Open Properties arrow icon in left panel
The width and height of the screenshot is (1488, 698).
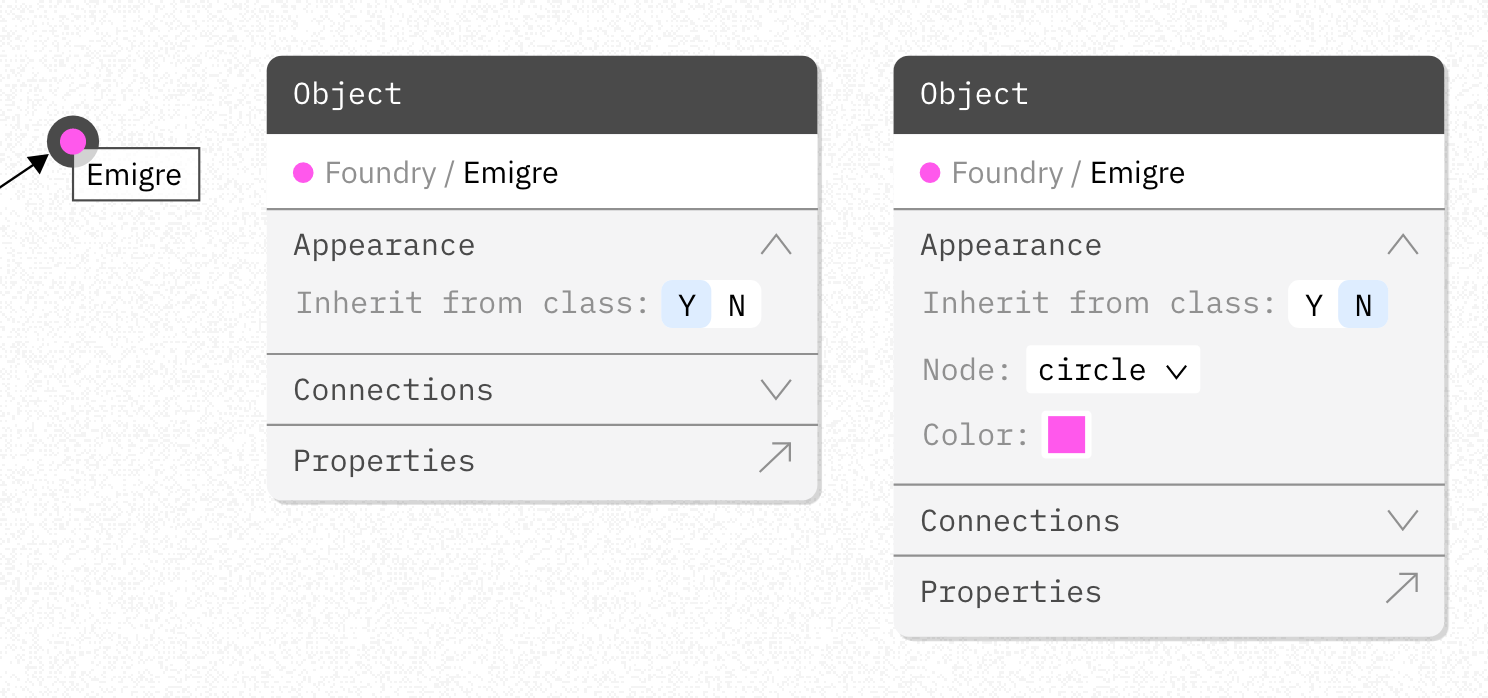click(x=775, y=459)
